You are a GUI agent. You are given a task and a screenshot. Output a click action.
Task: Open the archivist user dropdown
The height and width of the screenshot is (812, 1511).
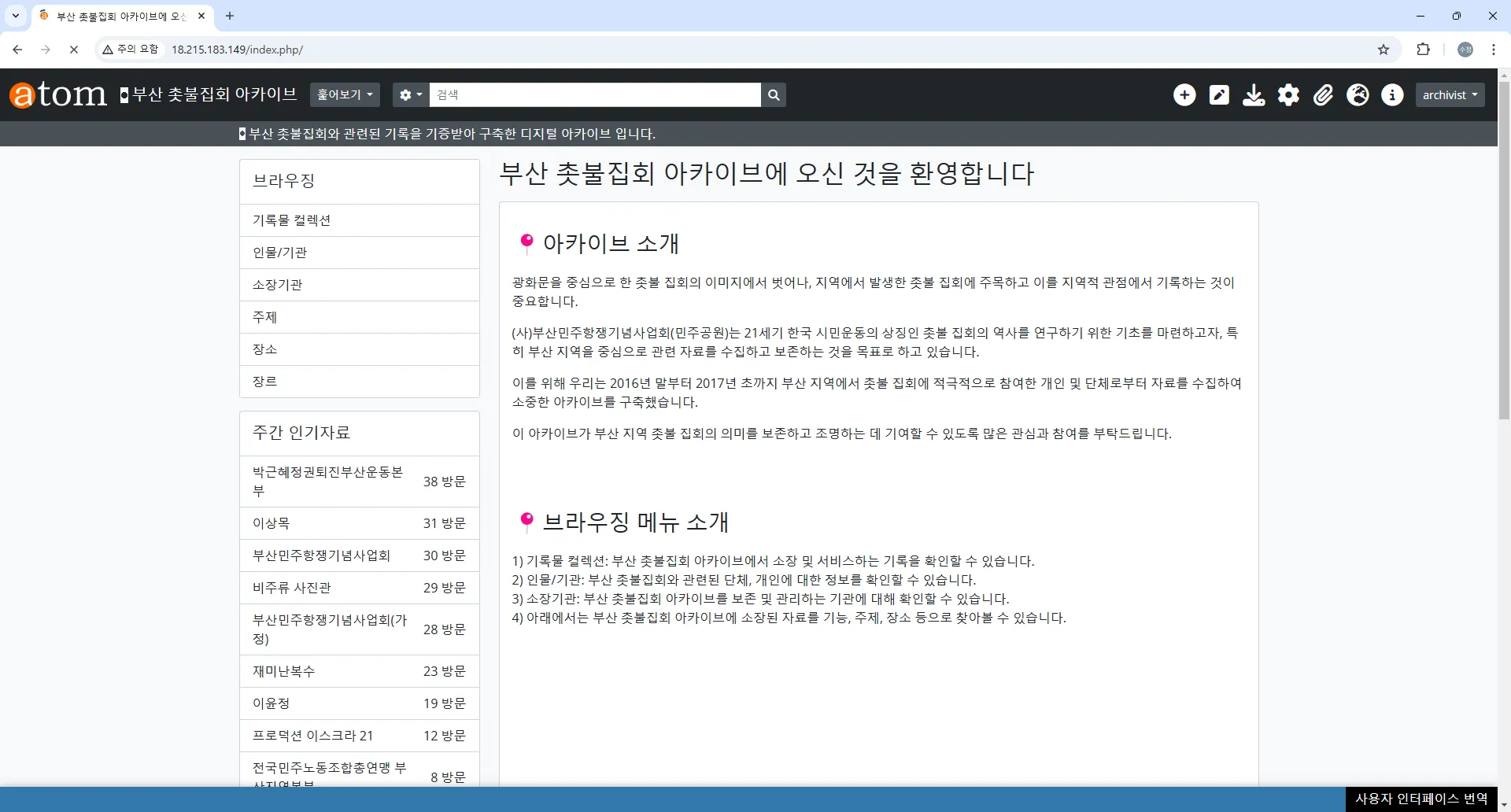pyautogui.click(x=1450, y=95)
